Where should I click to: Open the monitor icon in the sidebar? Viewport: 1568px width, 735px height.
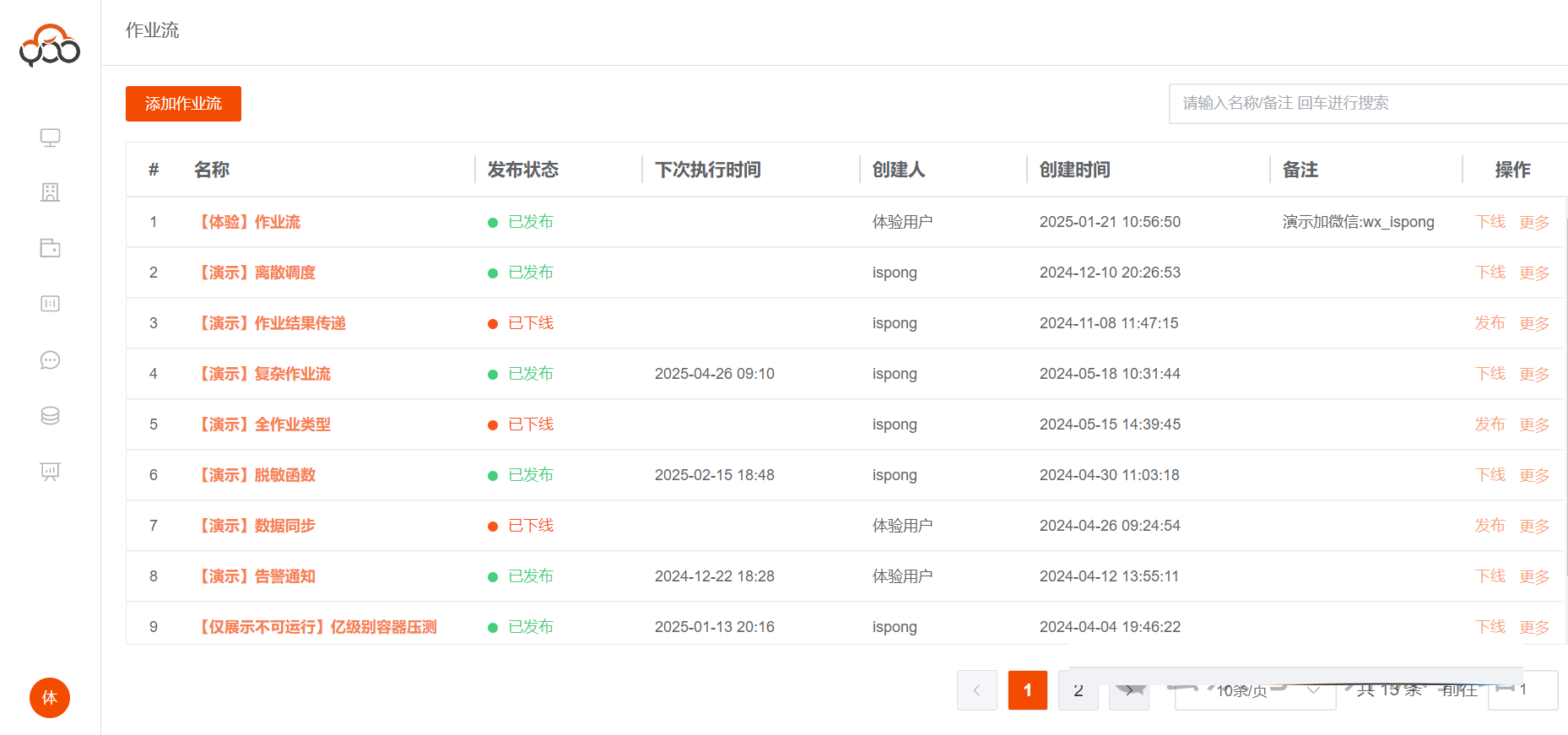click(x=50, y=138)
